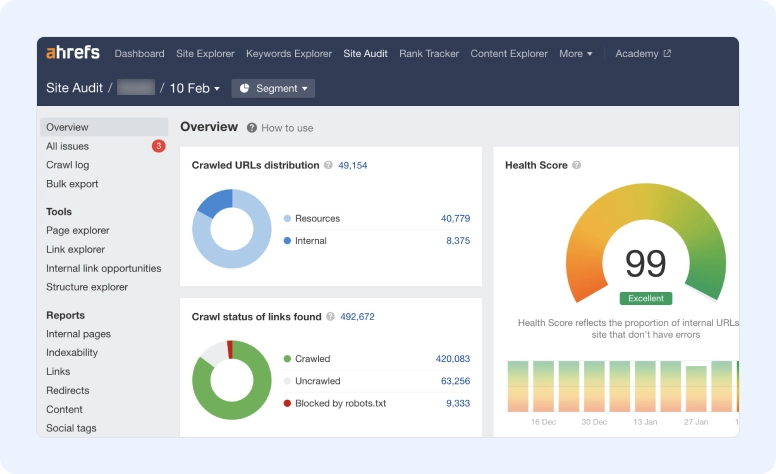776x474 pixels.
Task: Click the ahrefs logo
Action: (73, 52)
